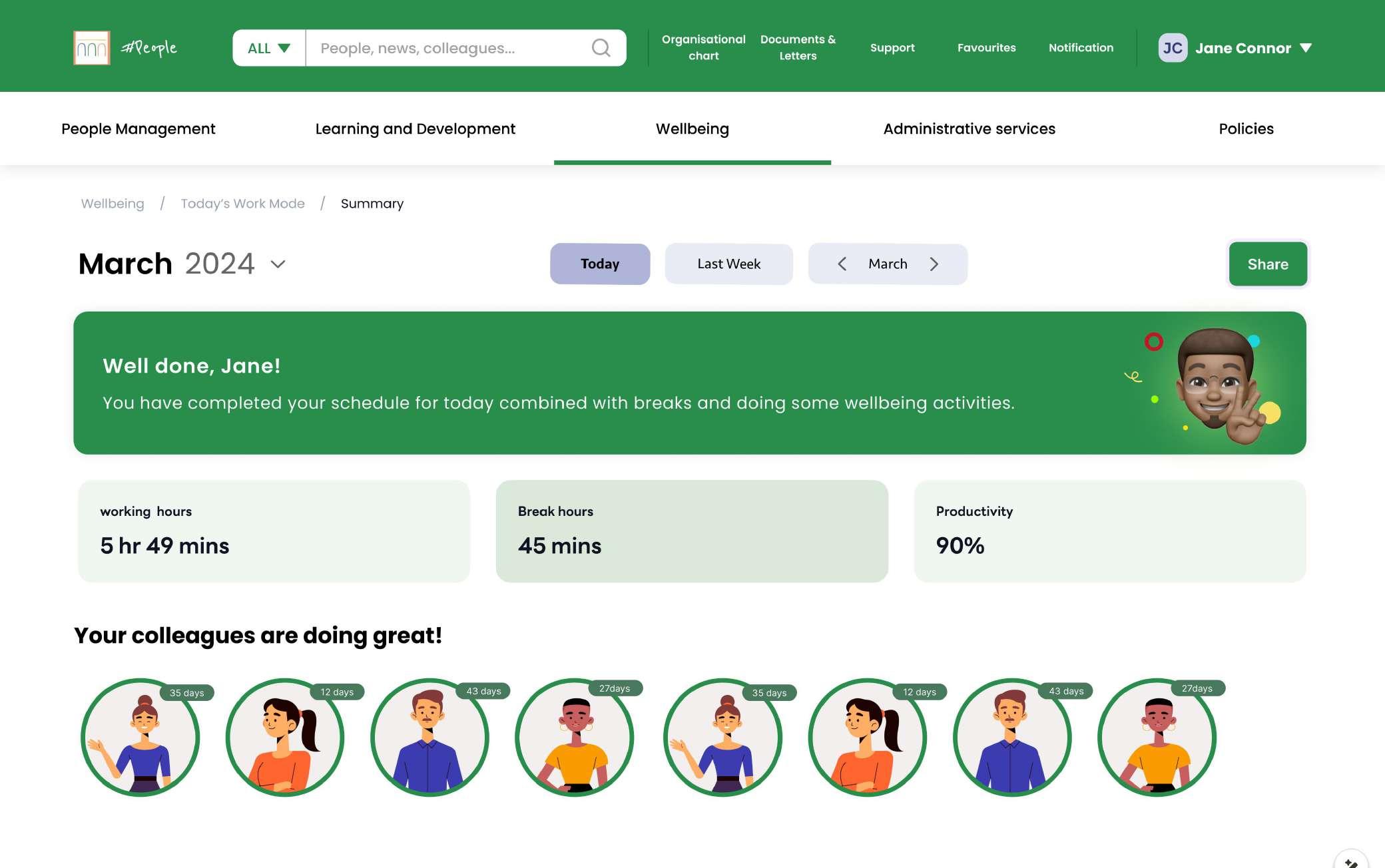1385x868 pixels.
Task: Click the search magnifier icon
Action: tap(601, 48)
